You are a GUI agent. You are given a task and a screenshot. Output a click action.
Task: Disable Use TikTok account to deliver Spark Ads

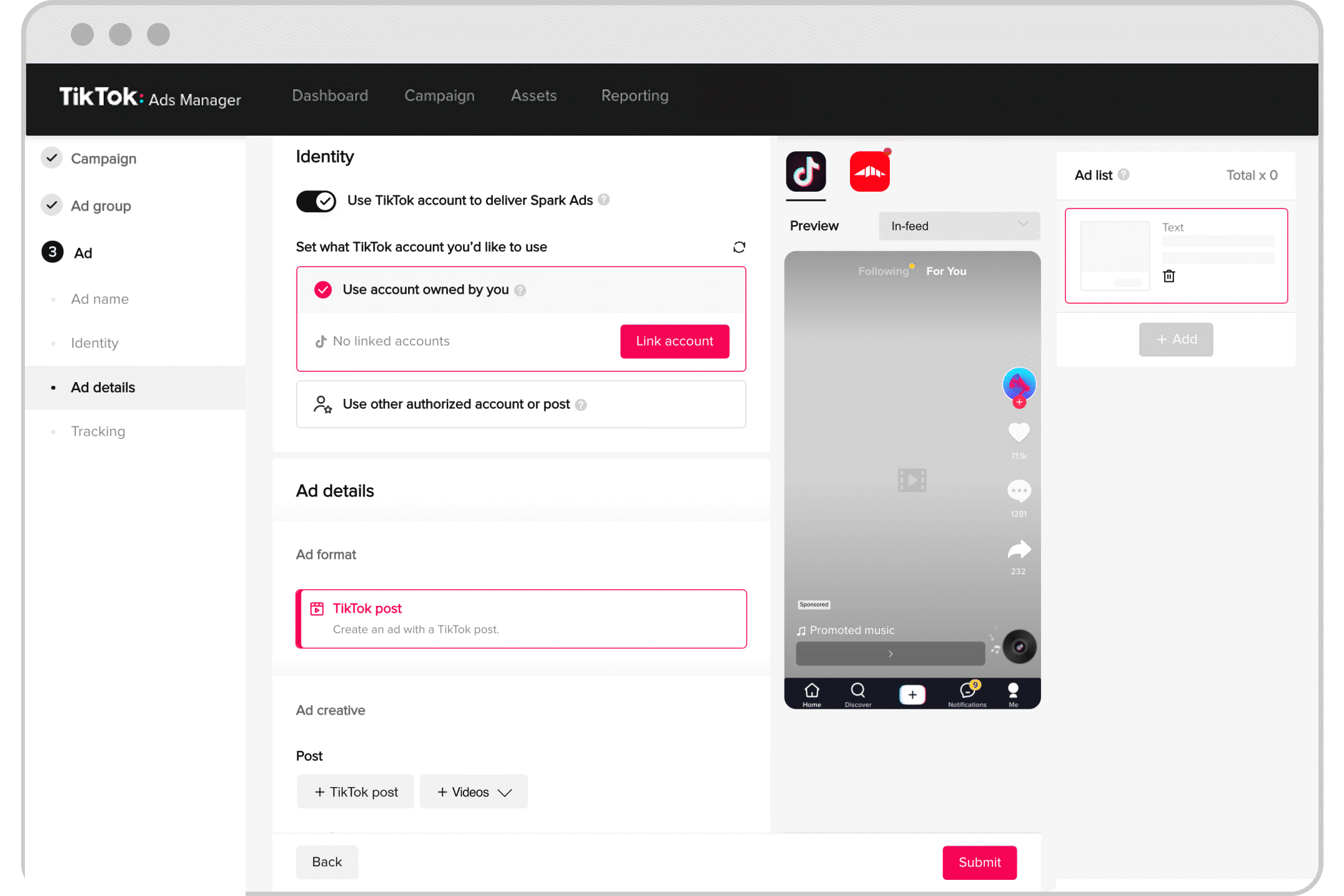316,201
